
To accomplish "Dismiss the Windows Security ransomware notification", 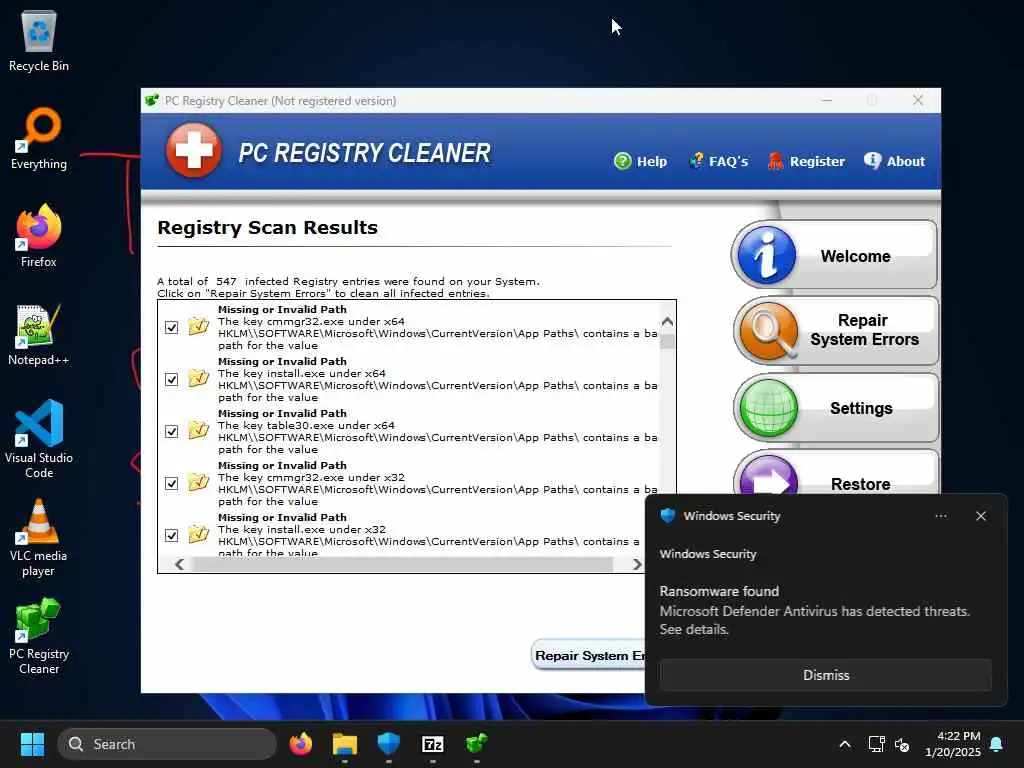I will pyautogui.click(x=825, y=675).
